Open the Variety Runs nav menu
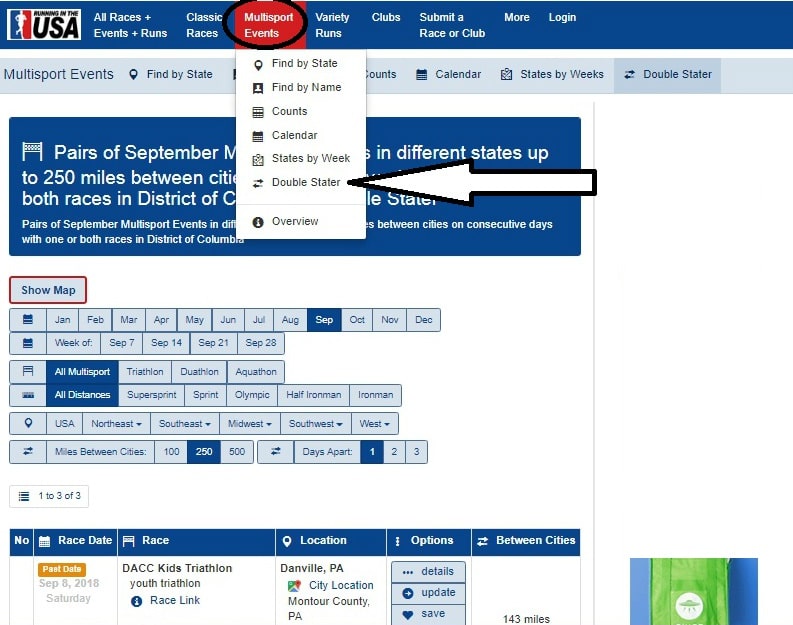 (332, 25)
